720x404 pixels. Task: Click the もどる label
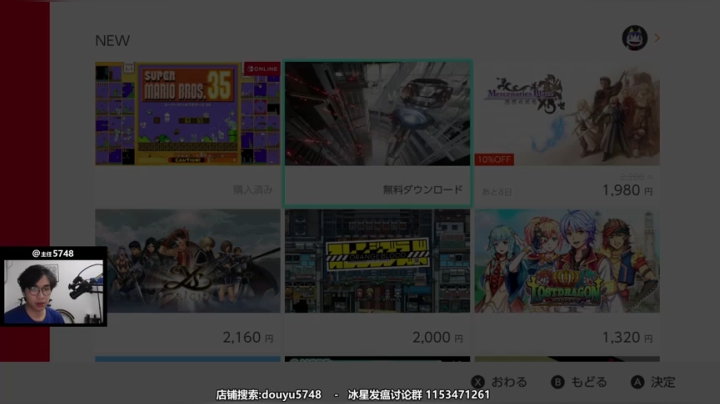tap(589, 382)
